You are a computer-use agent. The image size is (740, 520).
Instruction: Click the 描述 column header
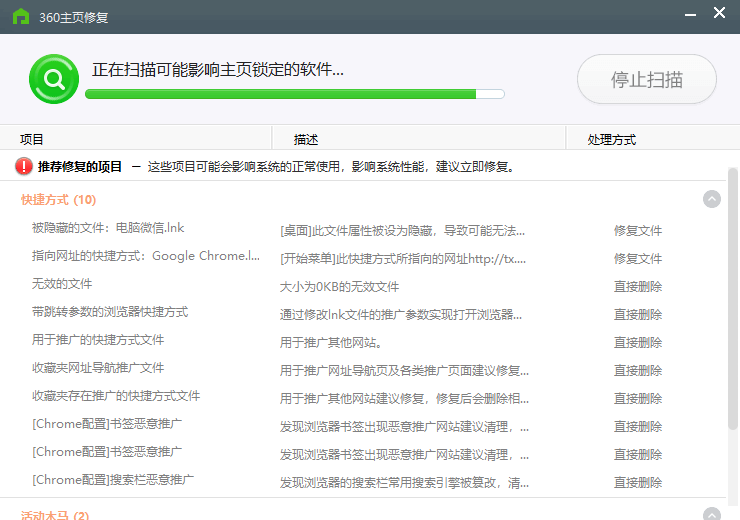click(x=306, y=140)
